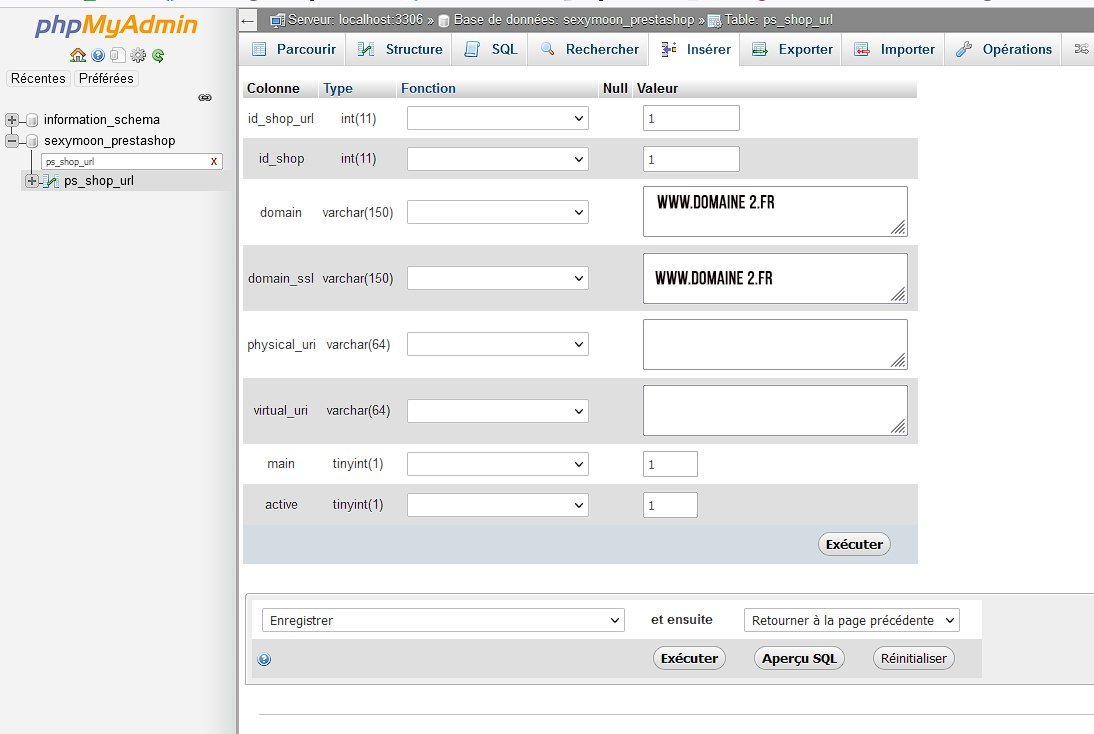Click the back arrow collapse panel icon
The image size is (1094, 734).
[x=247, y=21]
